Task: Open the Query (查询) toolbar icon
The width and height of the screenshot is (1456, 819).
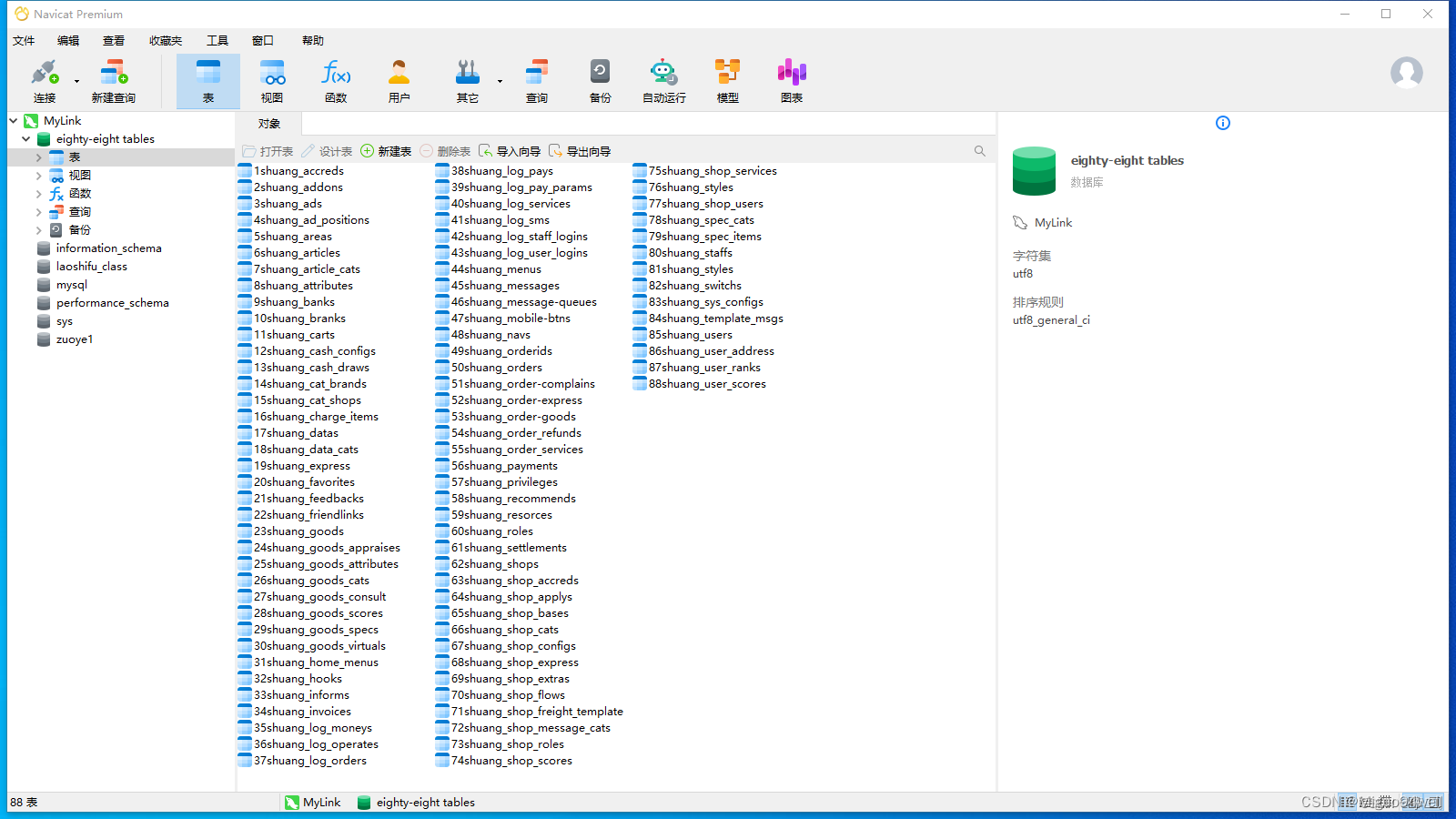Action: tap(537, 81)
